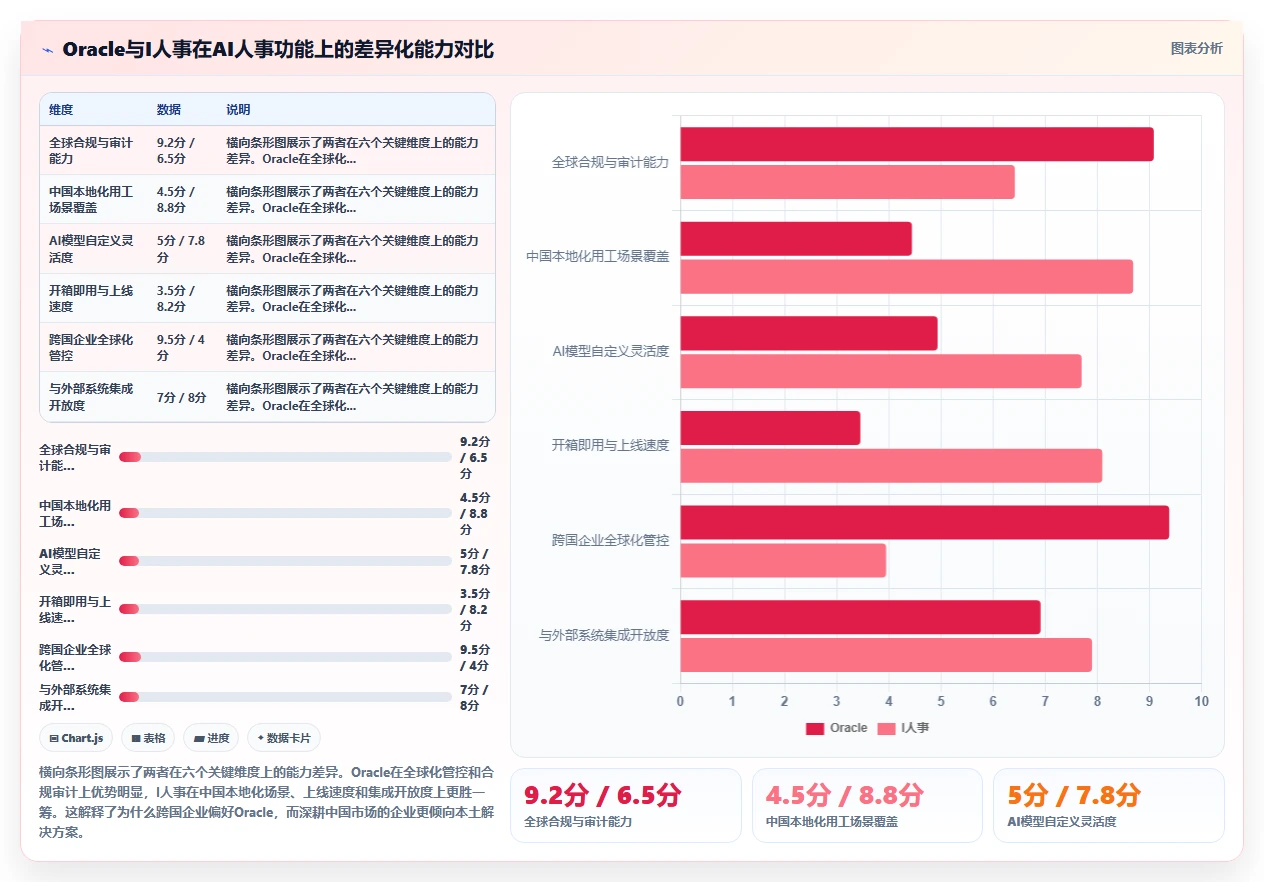1264x882 pixels.
Task: Select table row AI模型自定义灵活度
Action: (x=267, y=249)
